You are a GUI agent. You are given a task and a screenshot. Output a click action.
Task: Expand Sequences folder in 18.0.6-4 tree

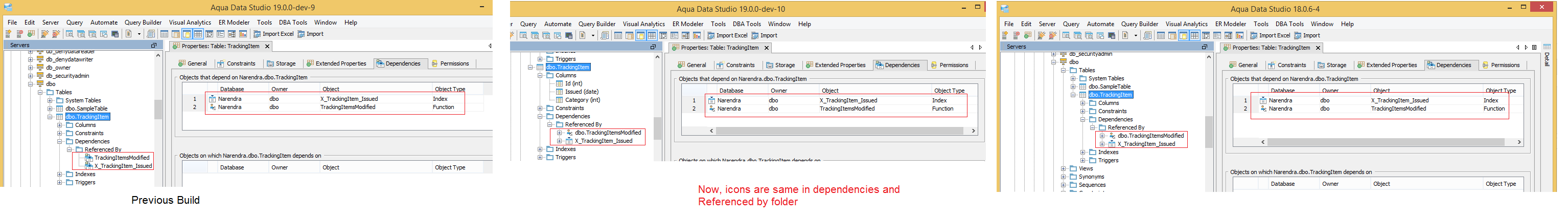1064,185
